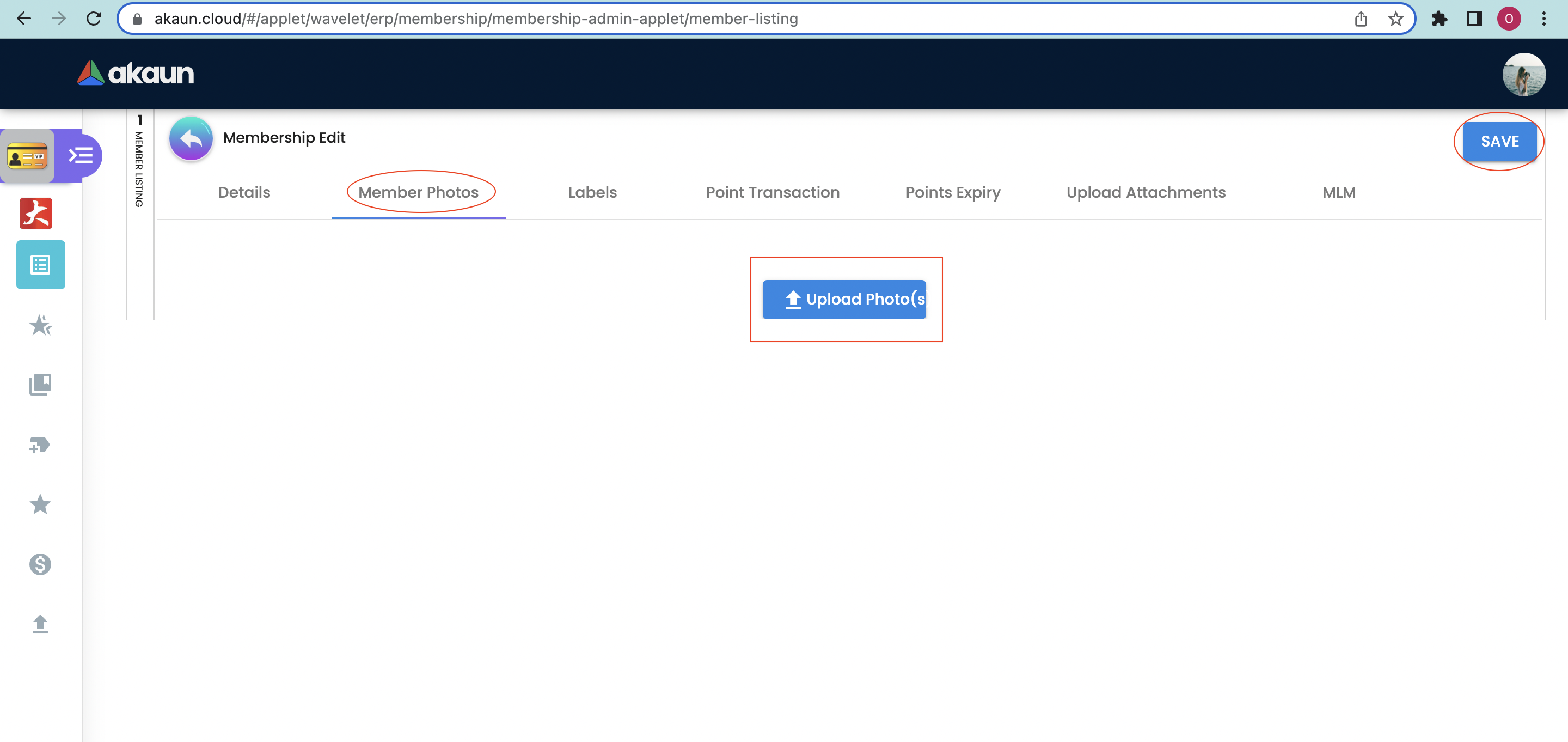1568x742 pixels.
Task: Open the member listing sidebar icon
Action: 40,265
